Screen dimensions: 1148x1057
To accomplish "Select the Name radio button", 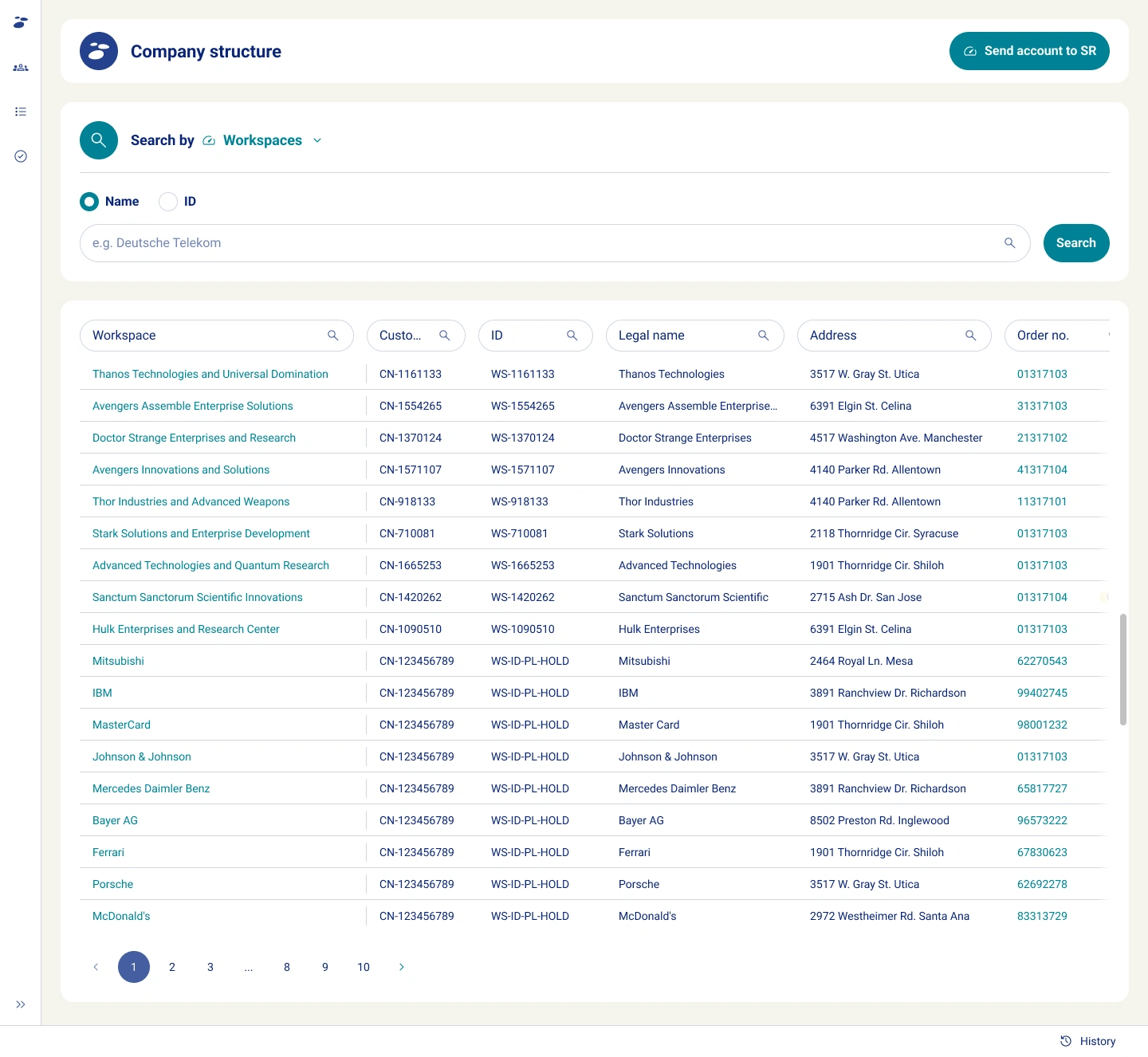I will point(89,202).
